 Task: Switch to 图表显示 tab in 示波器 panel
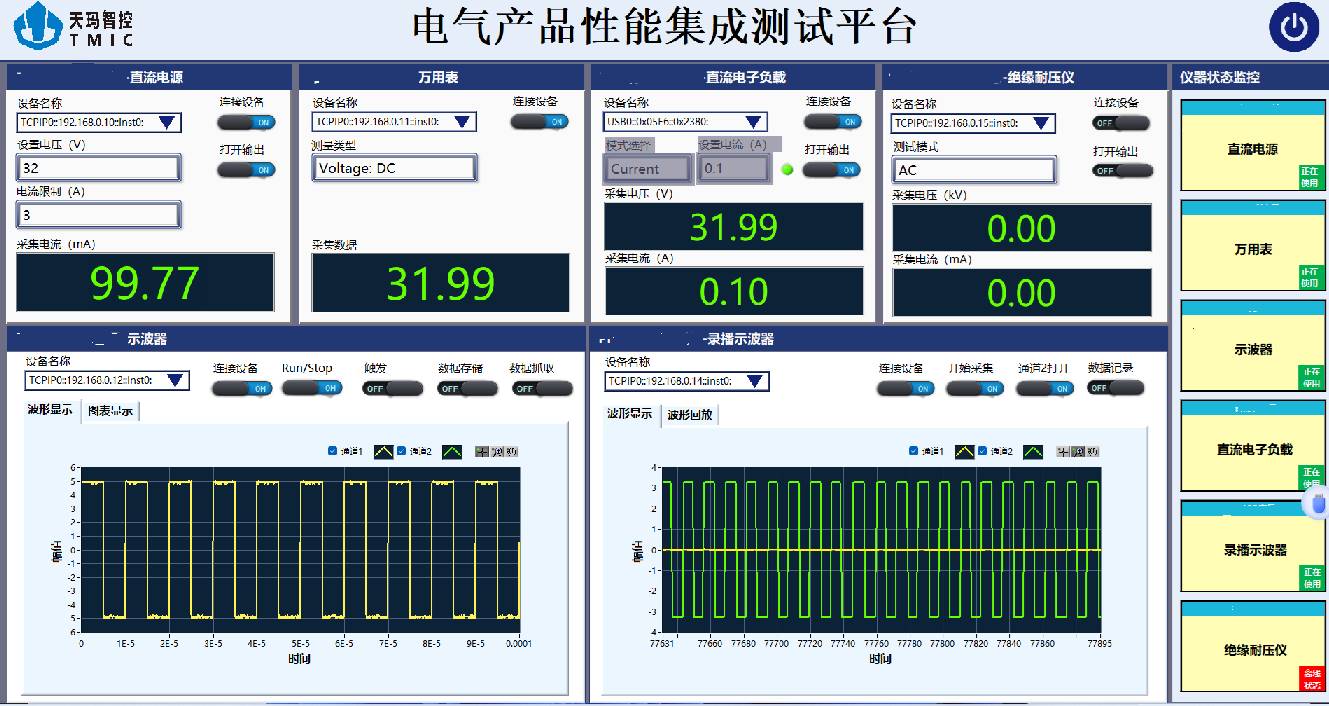coord(110,411)
